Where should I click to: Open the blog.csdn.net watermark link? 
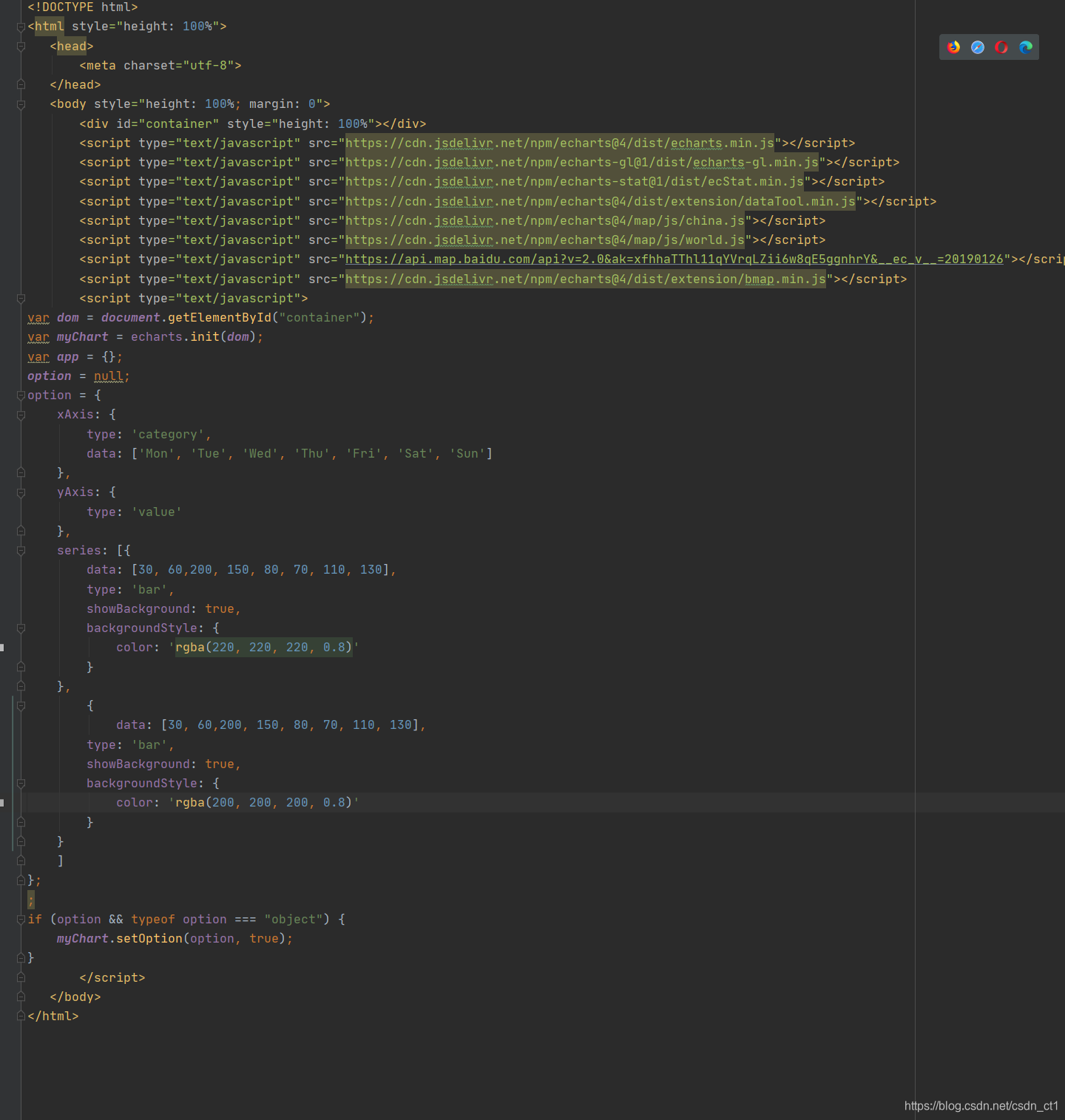(x=981, y=1106)
